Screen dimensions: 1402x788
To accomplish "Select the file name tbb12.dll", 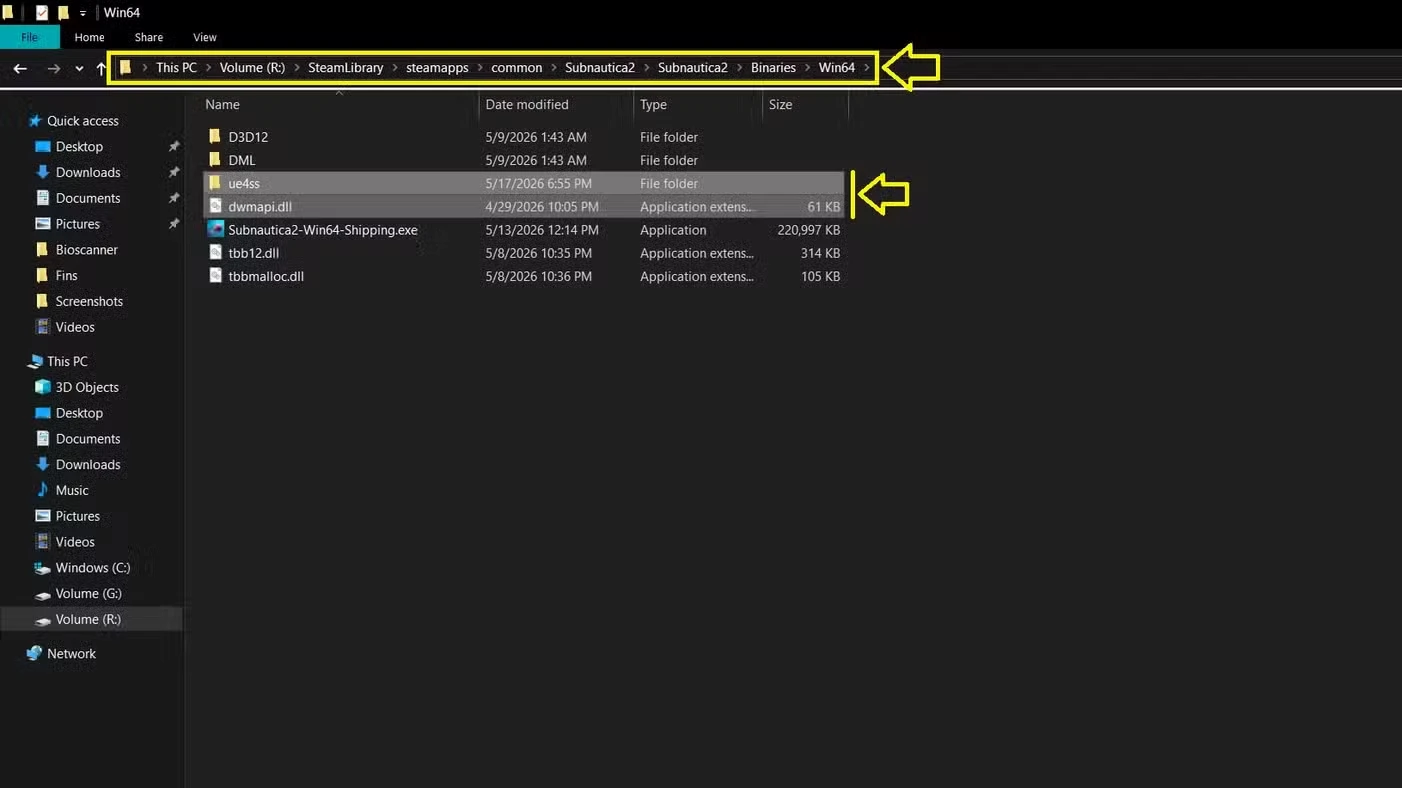I will (x=254, y=253).
